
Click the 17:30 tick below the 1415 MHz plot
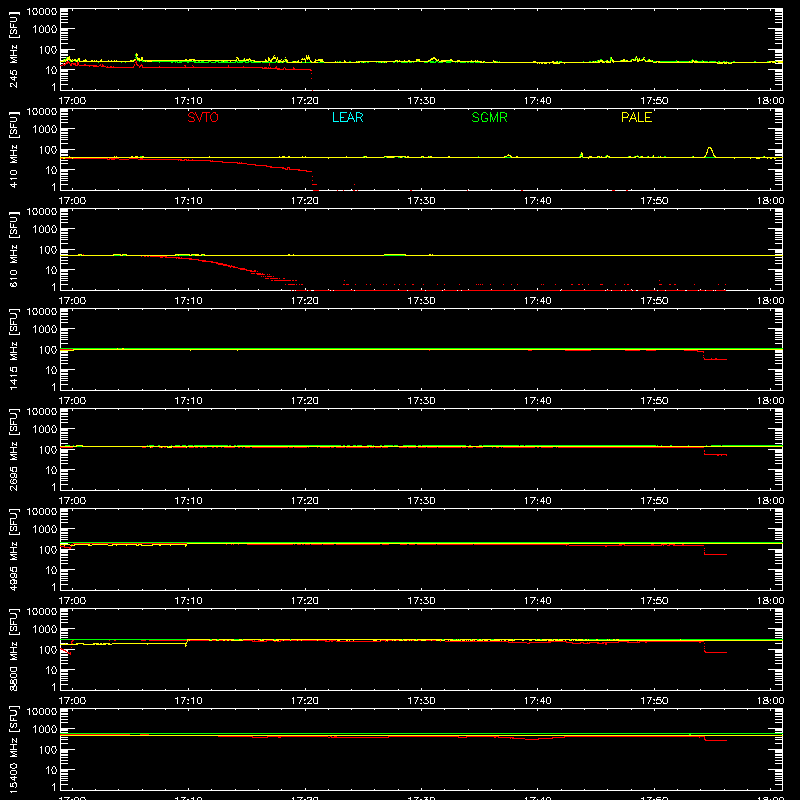click(x=421, y=401)
